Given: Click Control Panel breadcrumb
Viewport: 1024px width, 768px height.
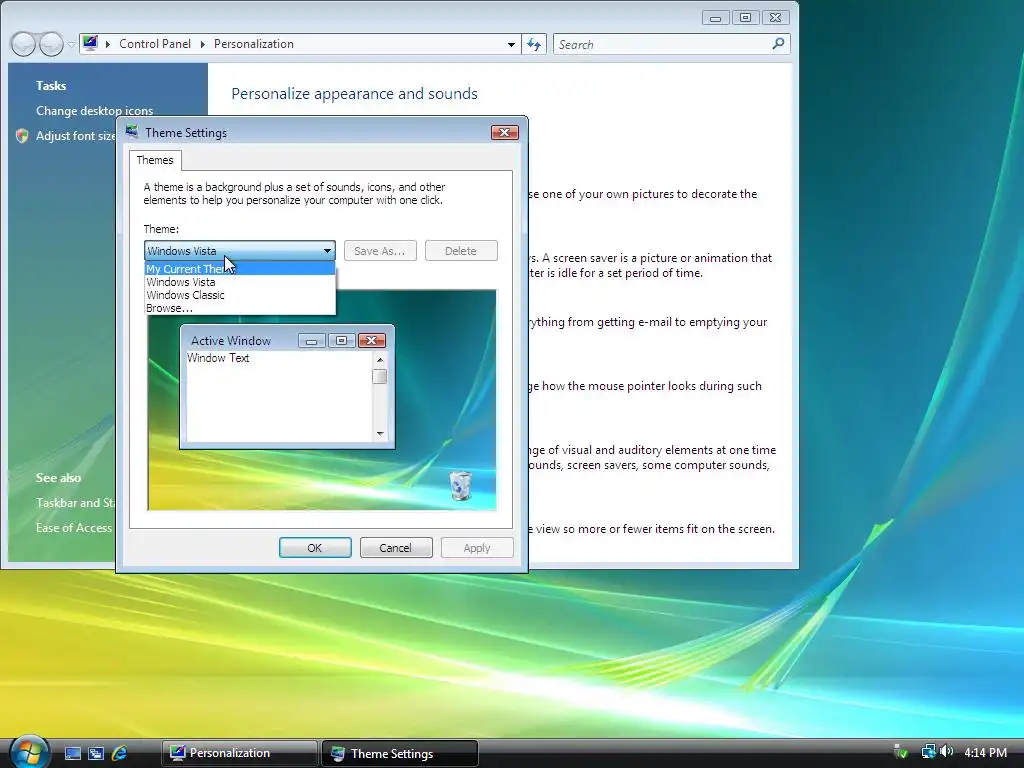Looking at the screenshot, I should tap(155, 44).
